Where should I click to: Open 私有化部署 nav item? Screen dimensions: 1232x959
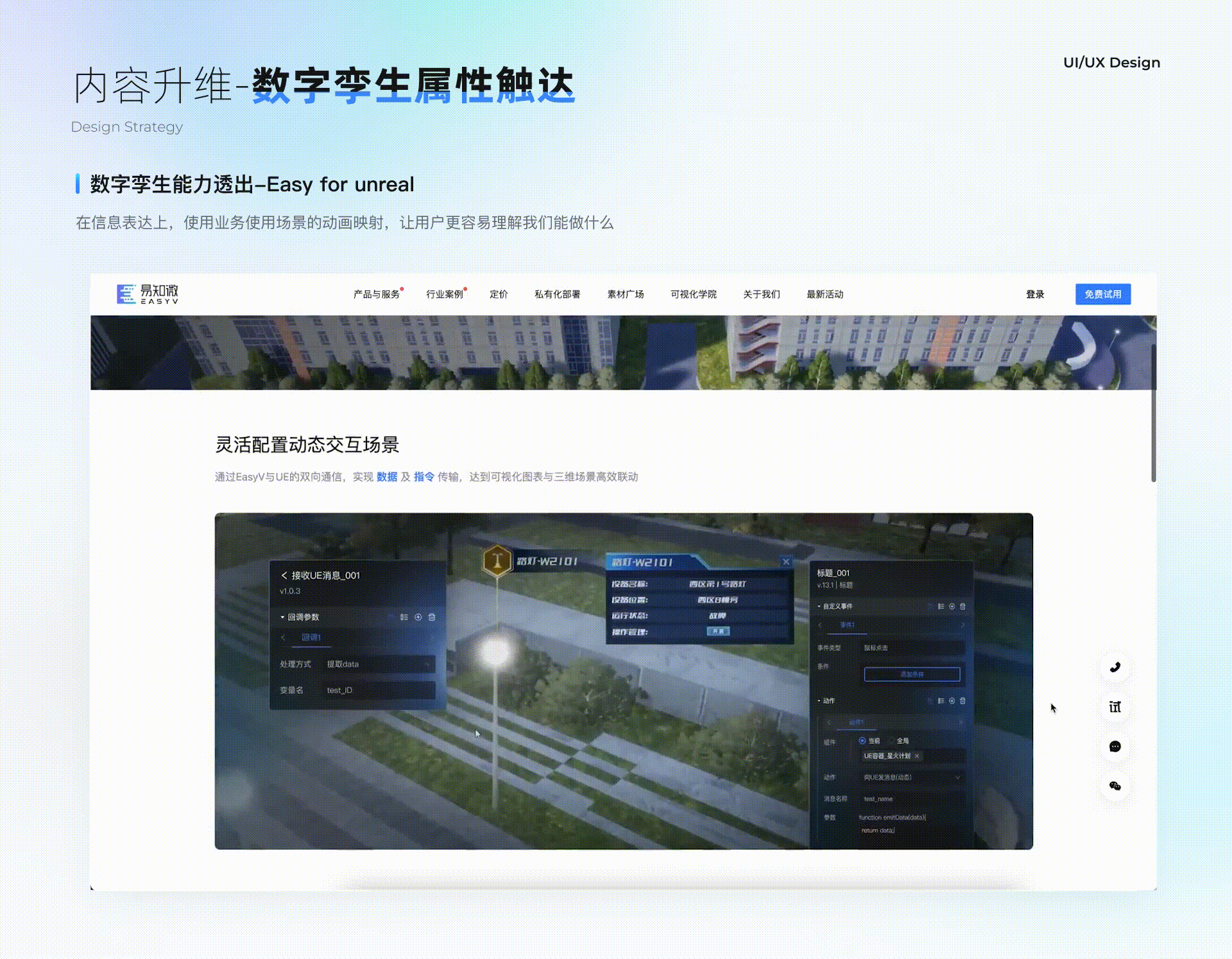click(x=557, y=294)
